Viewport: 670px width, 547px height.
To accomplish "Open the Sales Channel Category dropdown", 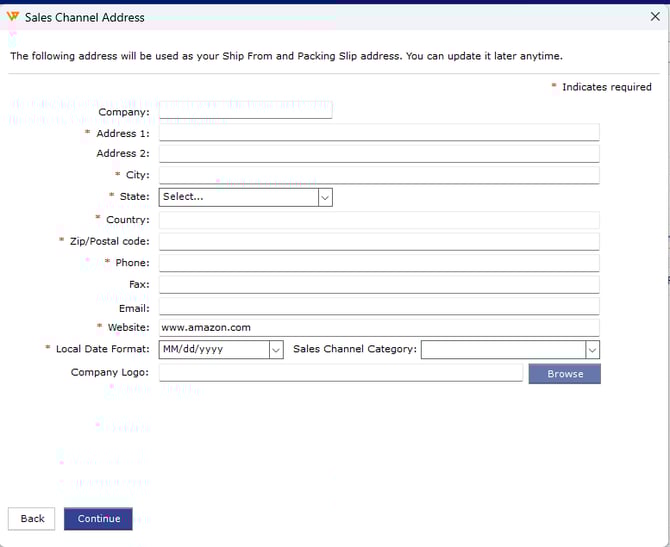I will click(x=510, y=349).
